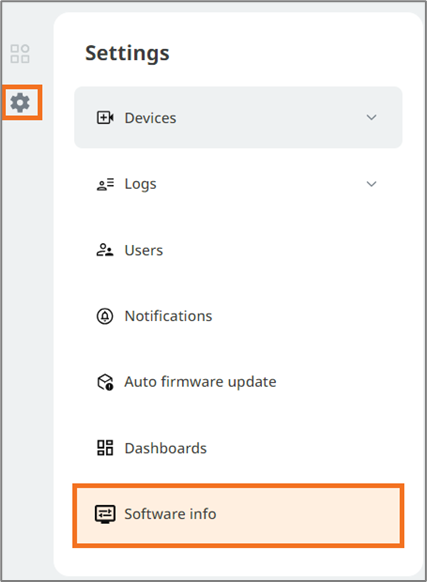Click the Software info text label
427x582 pixels.
point(170,514)
